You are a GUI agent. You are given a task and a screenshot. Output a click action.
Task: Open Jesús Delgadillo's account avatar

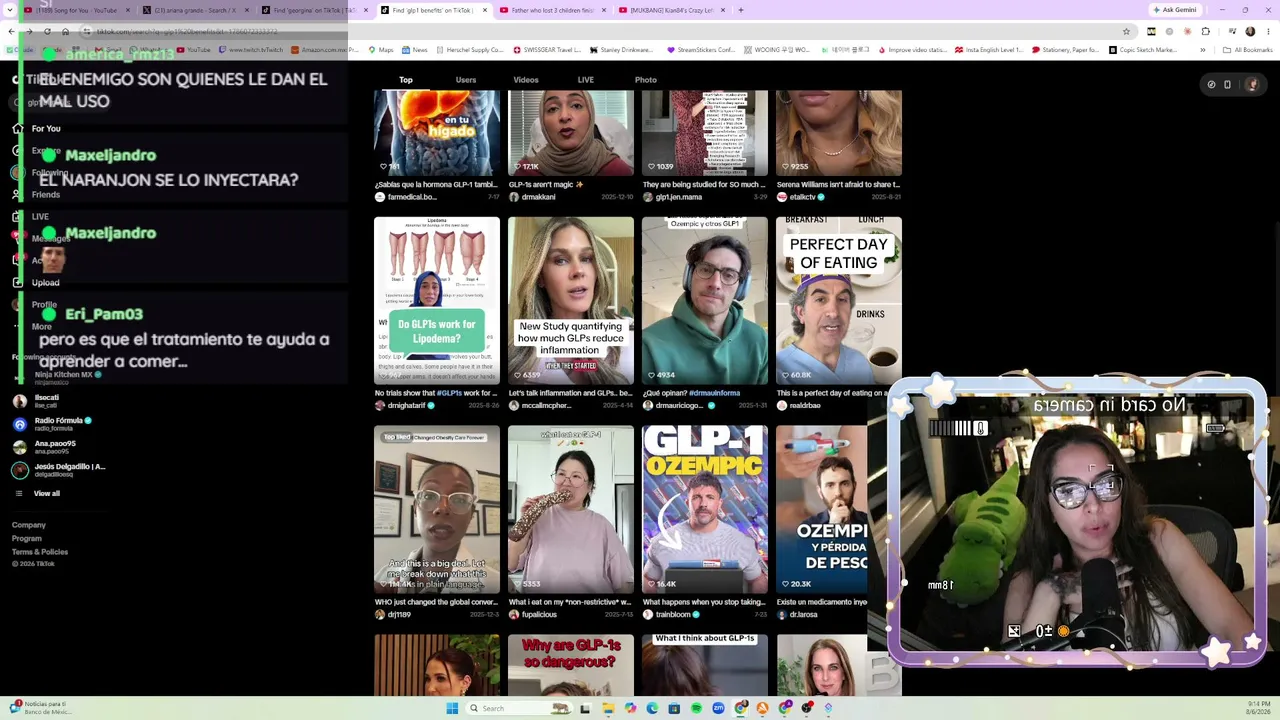click(19, 470)
